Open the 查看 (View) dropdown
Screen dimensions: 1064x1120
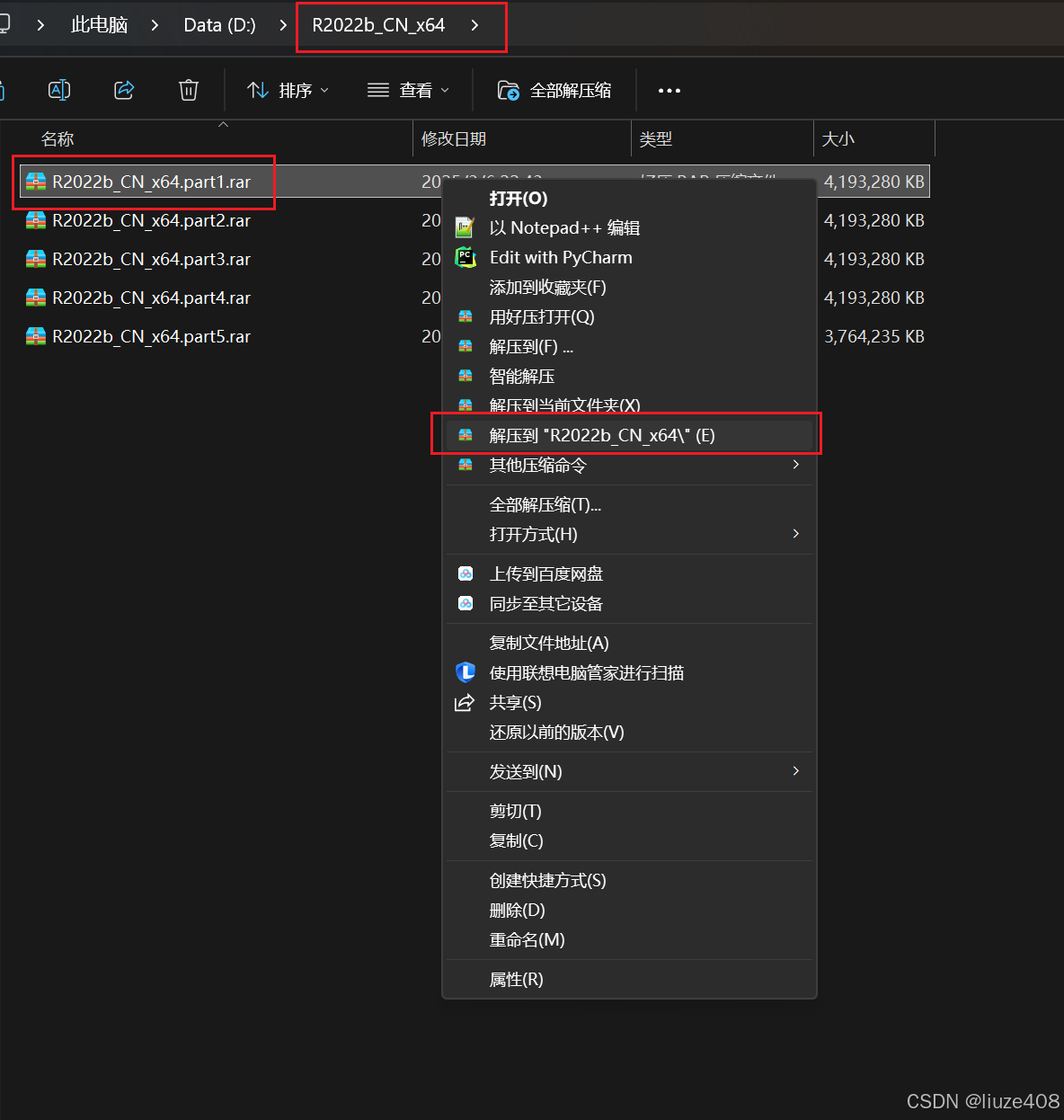click(407, 90)
